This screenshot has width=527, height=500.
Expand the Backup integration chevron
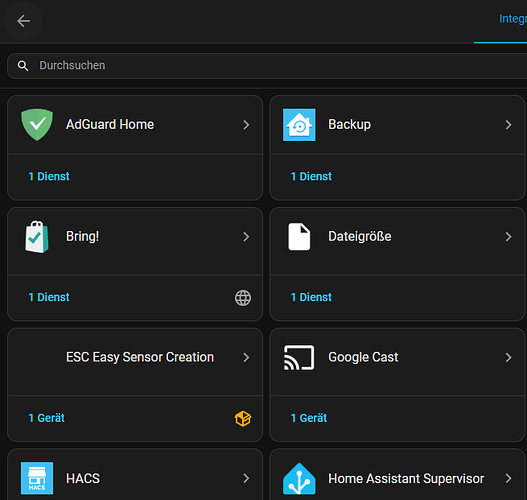click(x=509, y=125)
